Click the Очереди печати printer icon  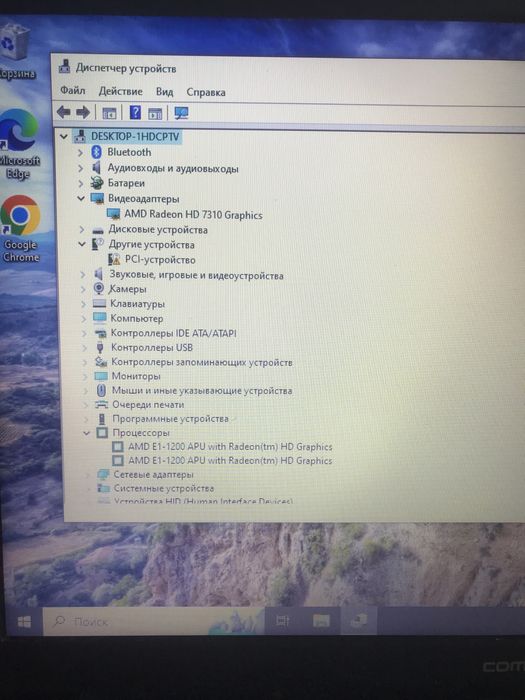pos(102,405)
